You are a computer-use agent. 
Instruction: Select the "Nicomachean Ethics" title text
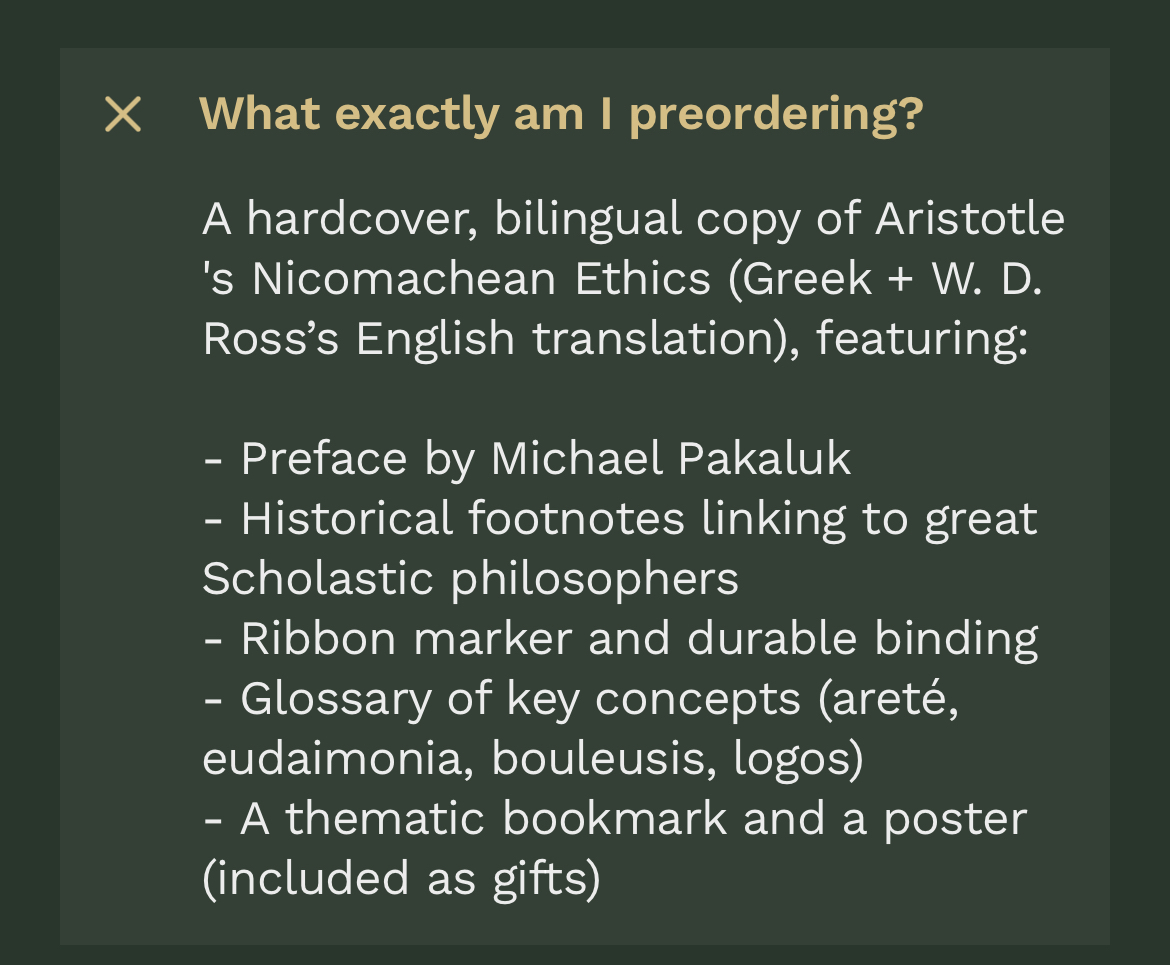pos(481,279)
